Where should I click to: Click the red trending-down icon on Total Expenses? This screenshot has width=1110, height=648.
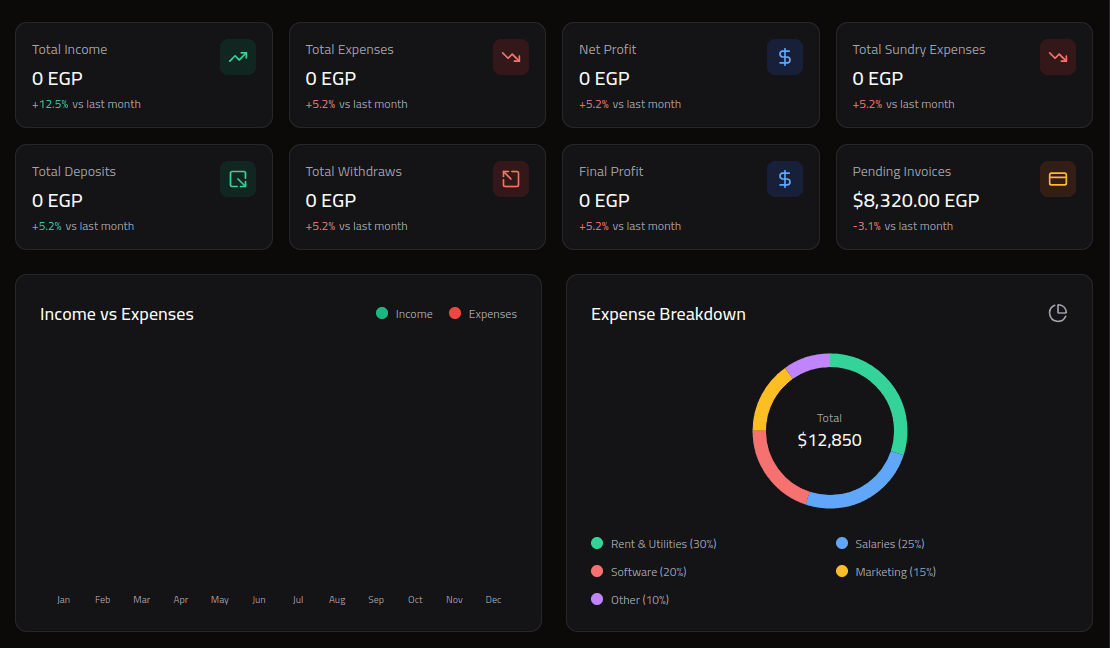511,57
